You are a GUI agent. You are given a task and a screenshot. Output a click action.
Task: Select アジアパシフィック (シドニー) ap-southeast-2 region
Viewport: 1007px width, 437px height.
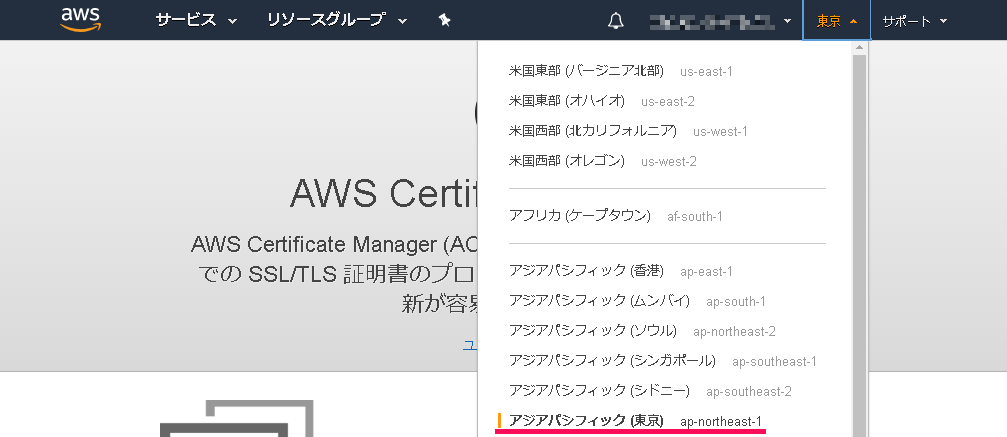[x=650, y=391]
